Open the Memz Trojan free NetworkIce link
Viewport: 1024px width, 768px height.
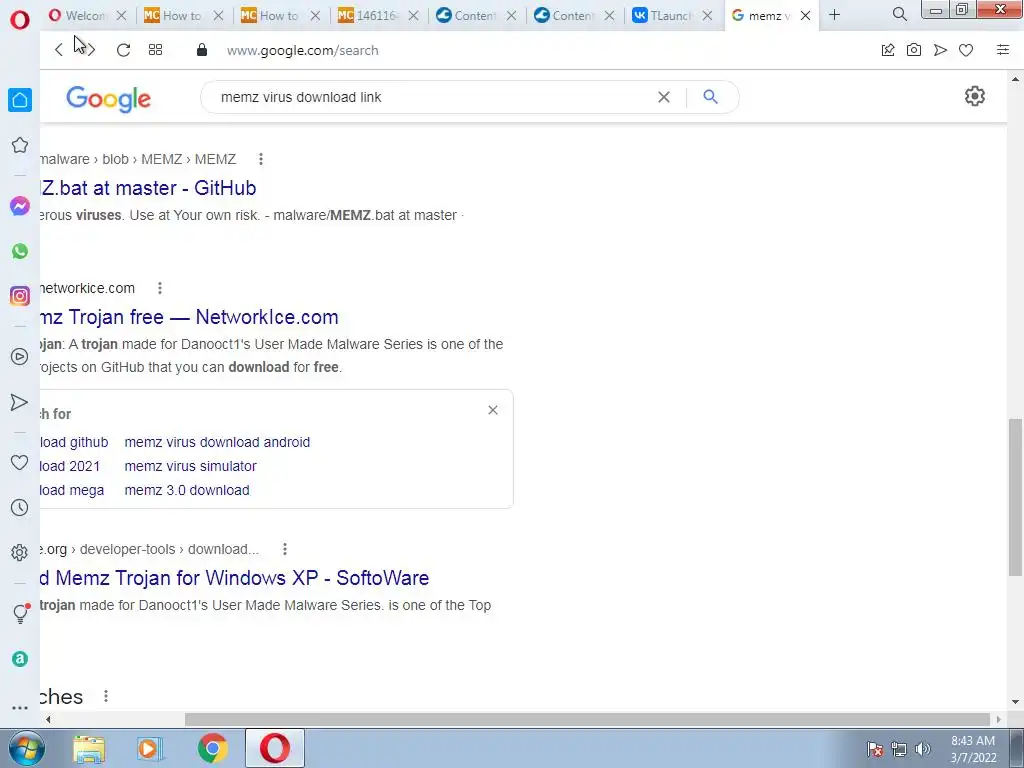(x=189, y=317)
